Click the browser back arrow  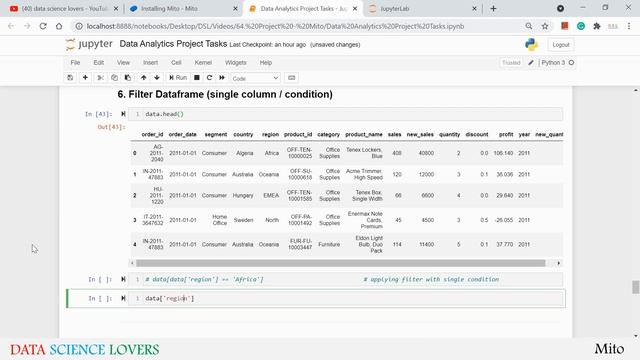click(x=11, y=26)
